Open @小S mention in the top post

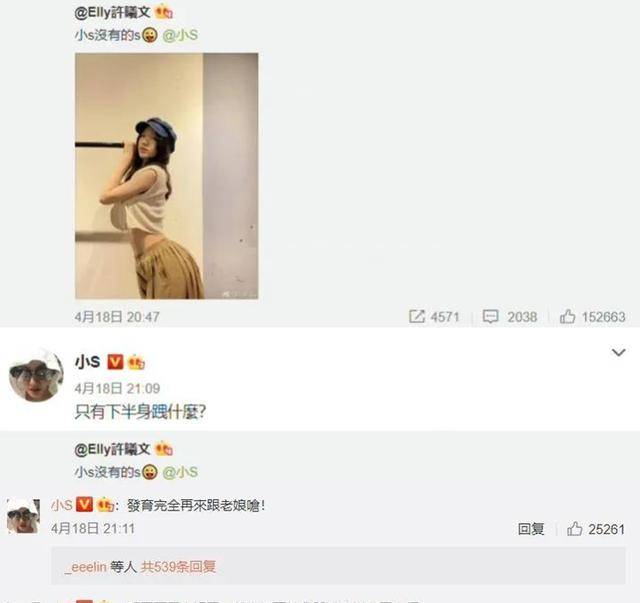tap(180, 35)
